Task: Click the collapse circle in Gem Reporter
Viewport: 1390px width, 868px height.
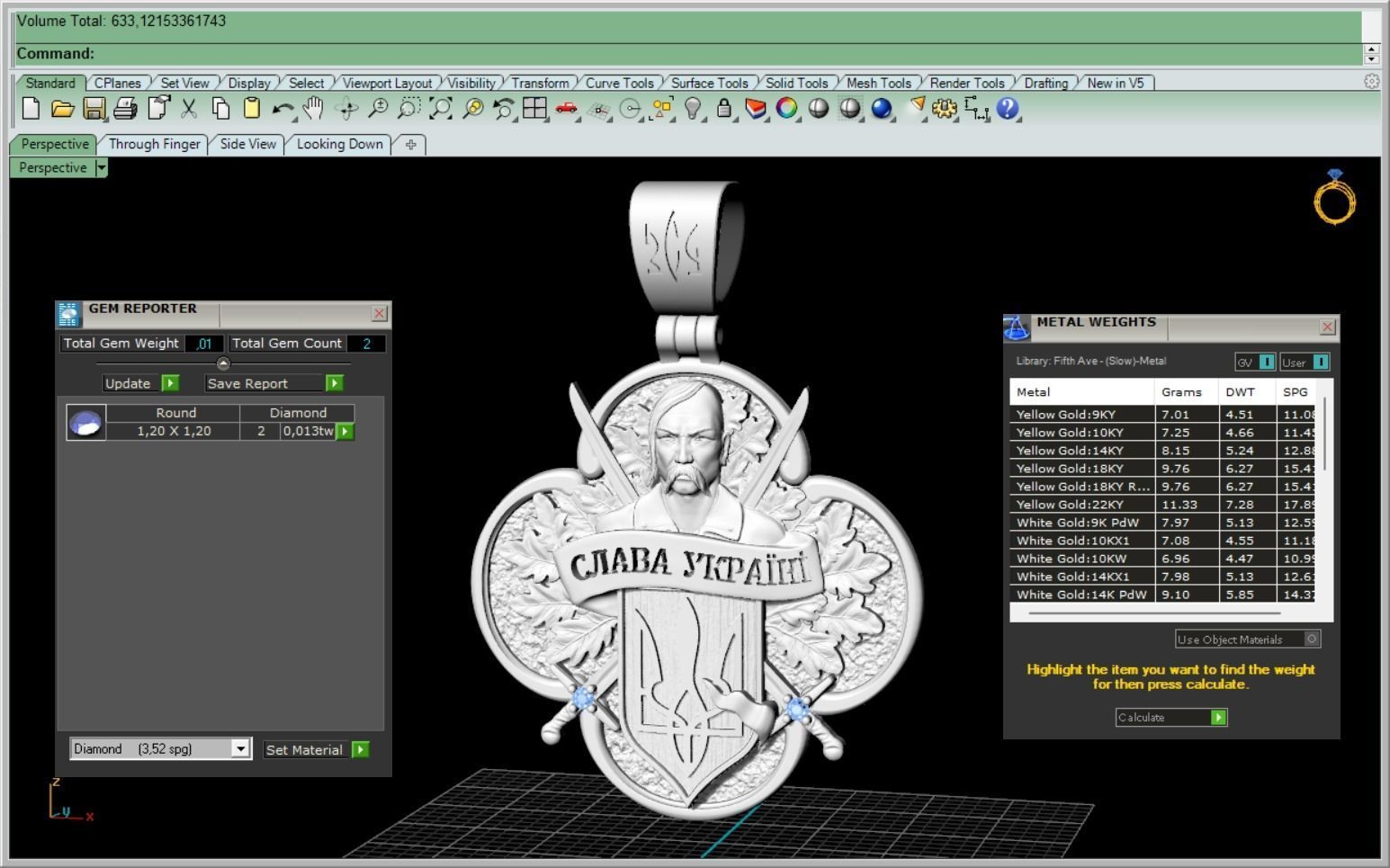Action: point(223,363)
